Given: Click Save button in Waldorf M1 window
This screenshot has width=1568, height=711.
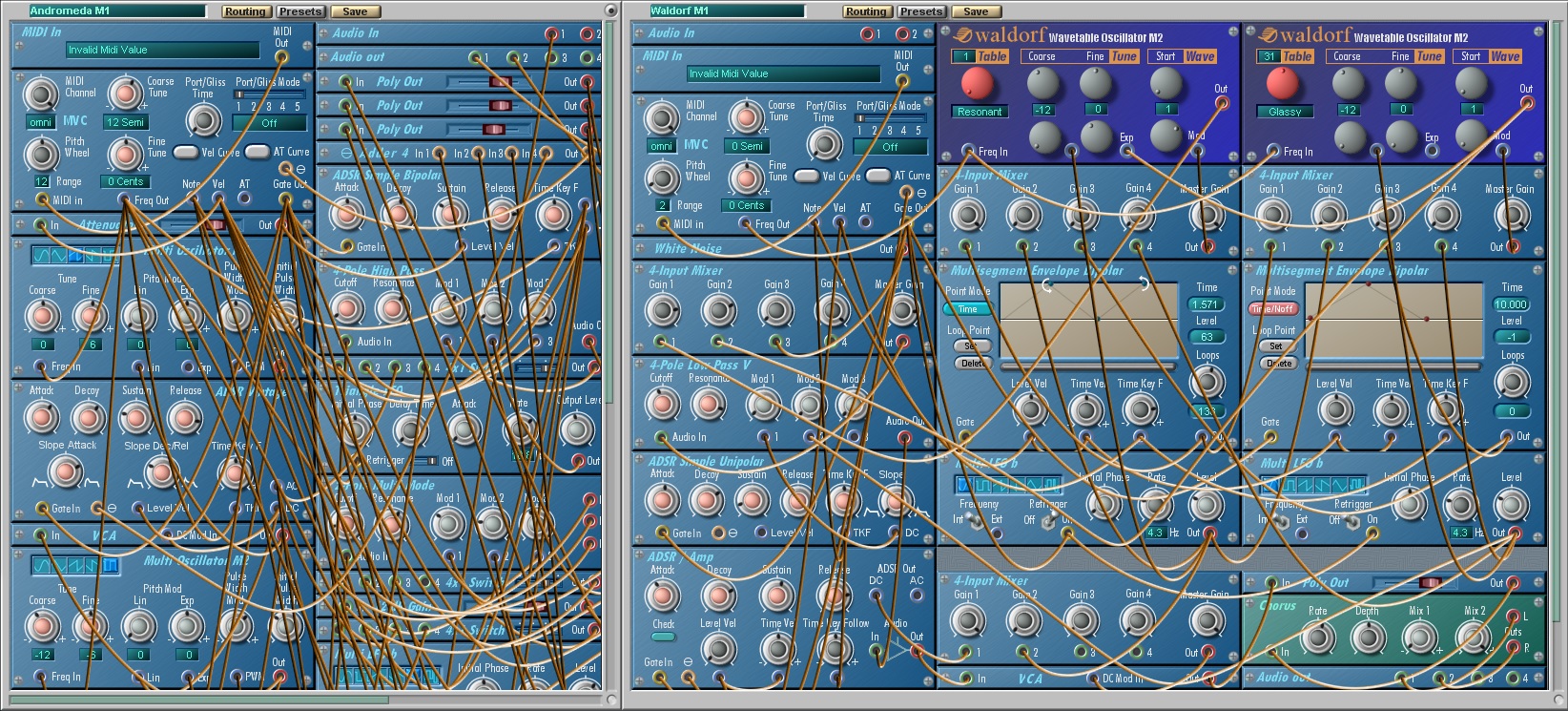Looking at the screenshot, I should [976, 11].
